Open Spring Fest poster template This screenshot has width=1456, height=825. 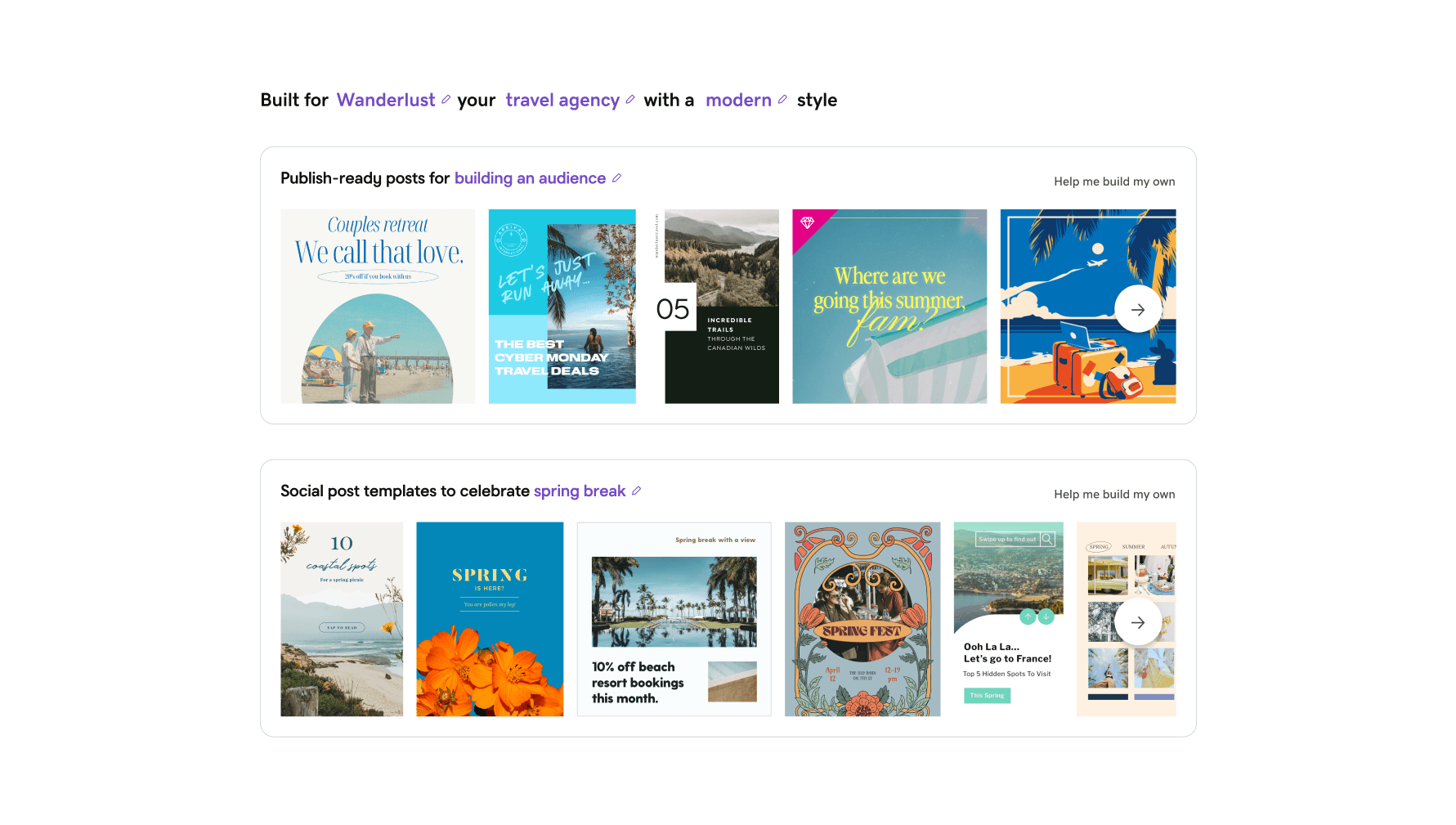click(862, 620)
